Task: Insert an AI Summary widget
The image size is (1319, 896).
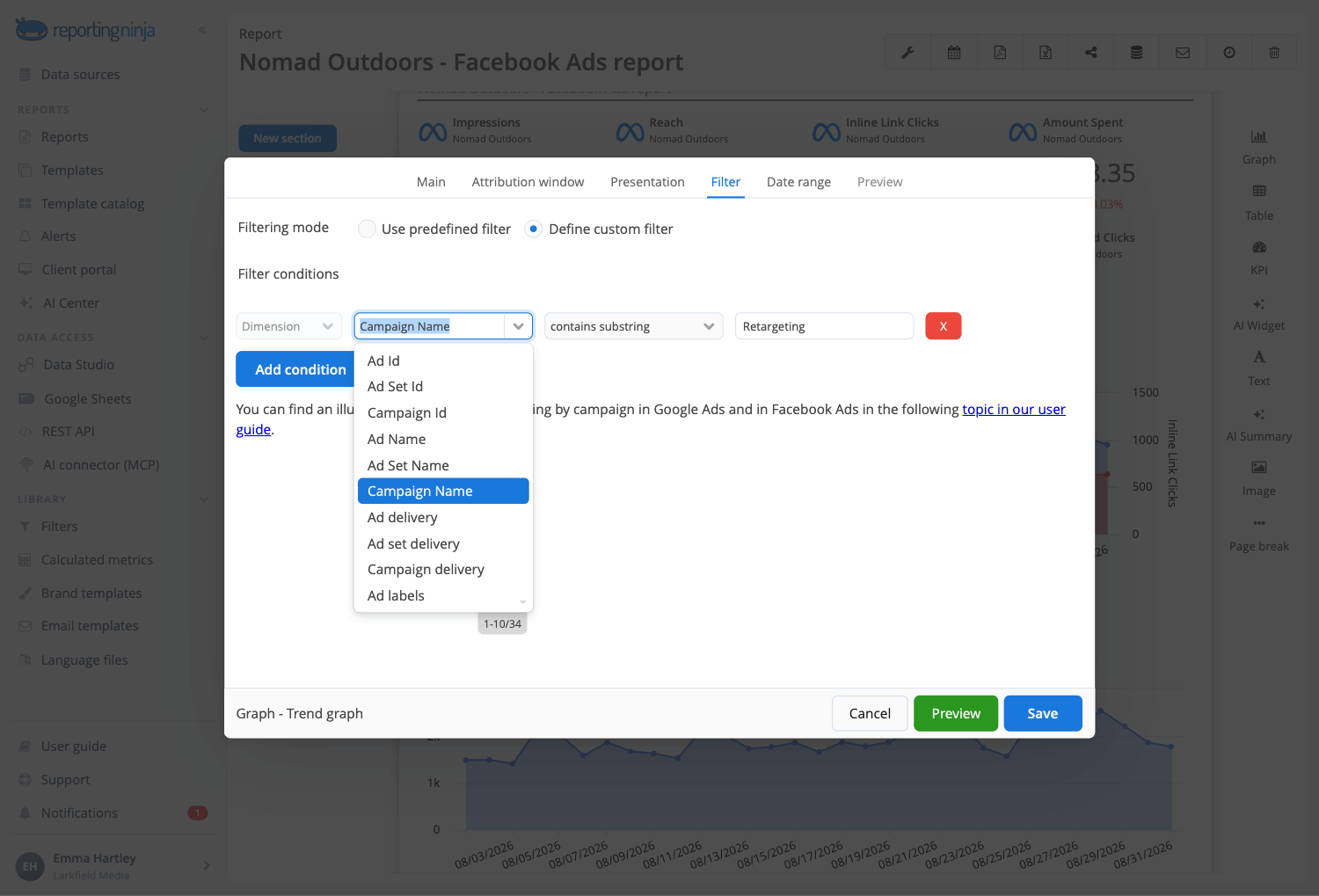Action: (x=1259, y=425)
